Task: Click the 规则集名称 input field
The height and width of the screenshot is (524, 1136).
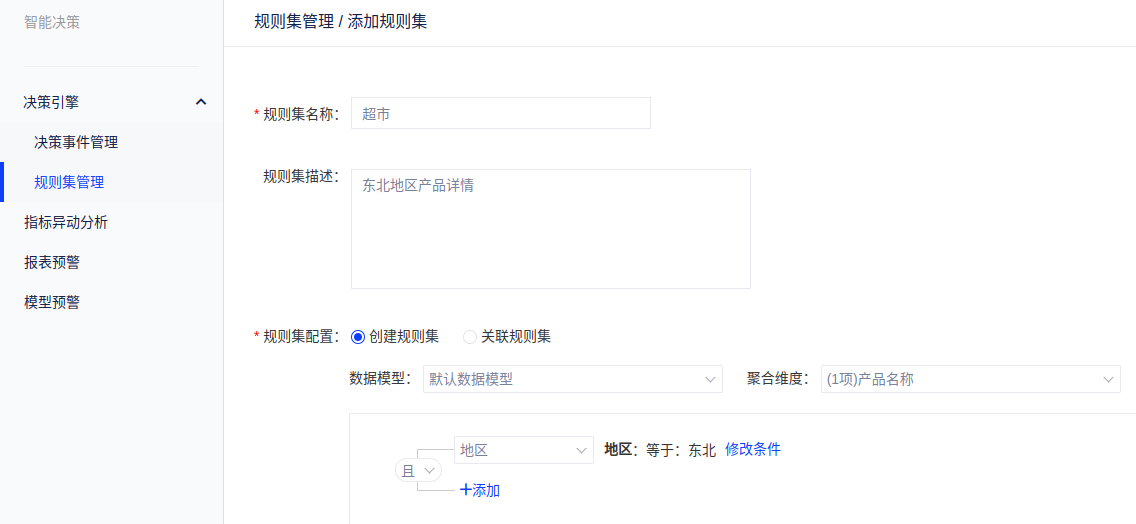Action: tap(500, 113)
